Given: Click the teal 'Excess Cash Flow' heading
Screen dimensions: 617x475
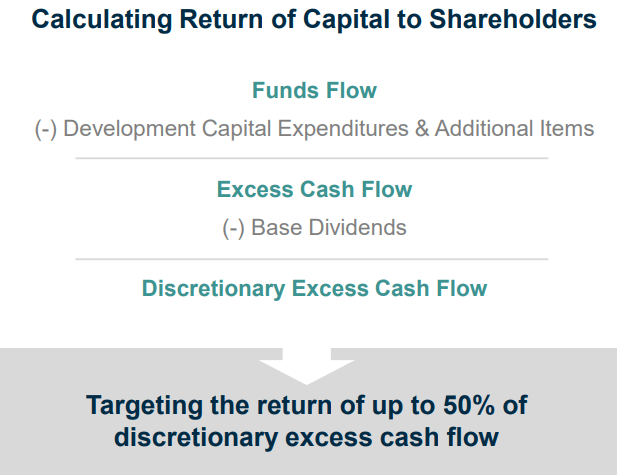Looking at the screenshot, I should pyautogui.click(x=314, y=189).
